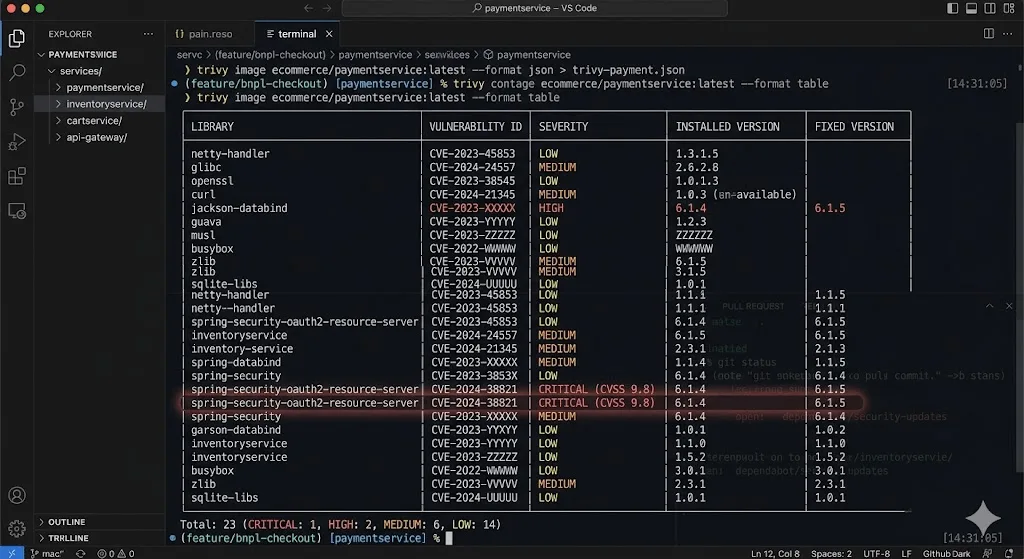The image size is (1024, 559).
Task: Close the terminal tab
Action: click(x=329, y=34)
